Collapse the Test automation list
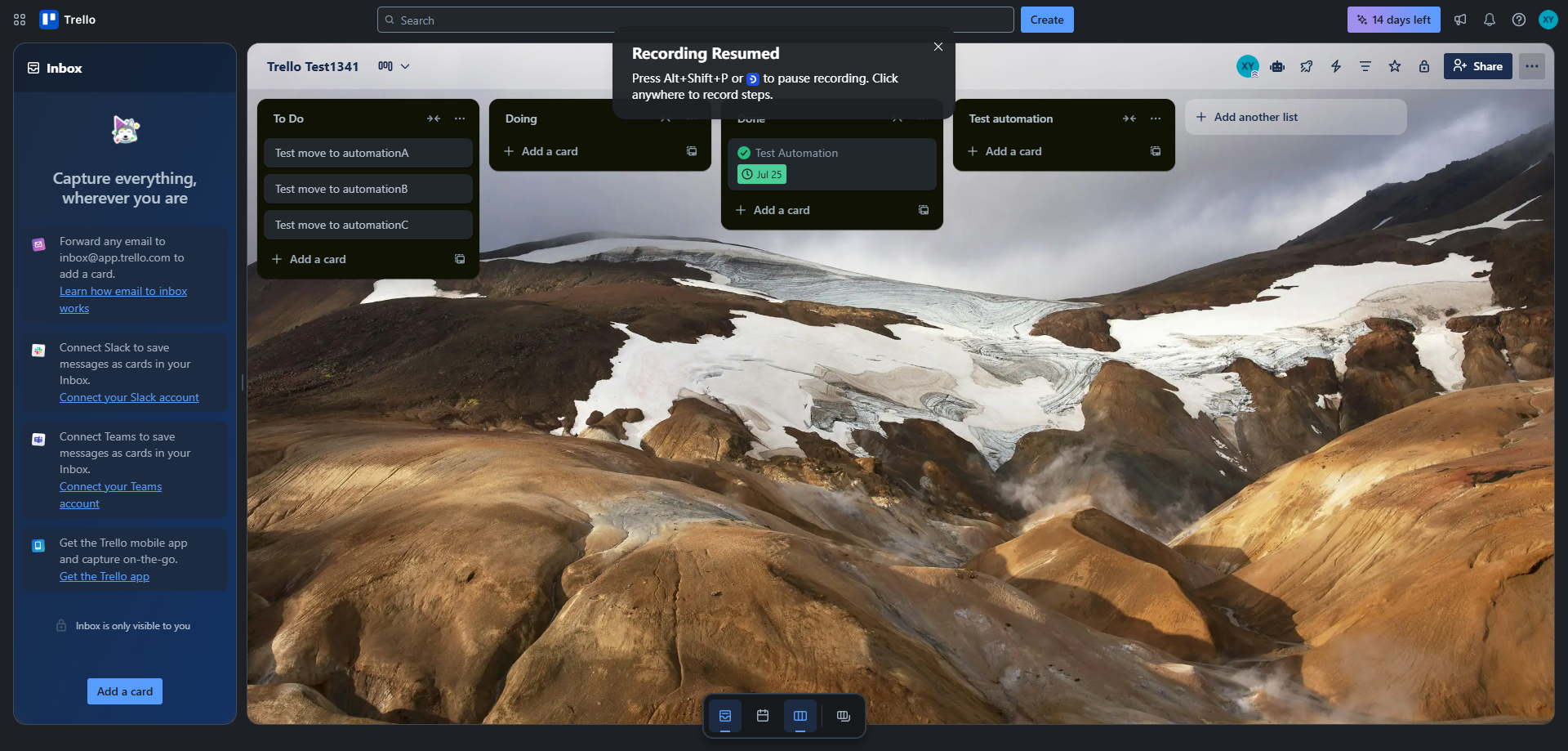 (1129, 118)
